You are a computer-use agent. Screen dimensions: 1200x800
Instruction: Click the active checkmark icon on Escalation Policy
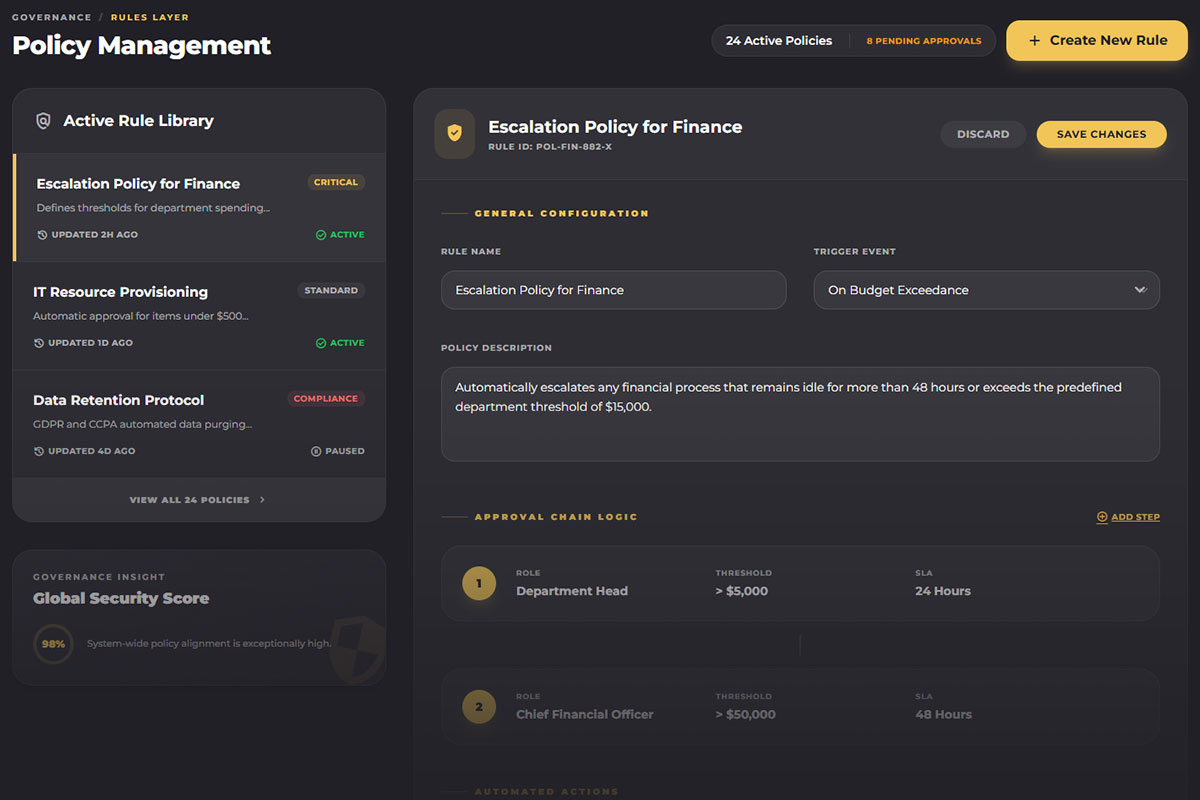tap(321, 235)
